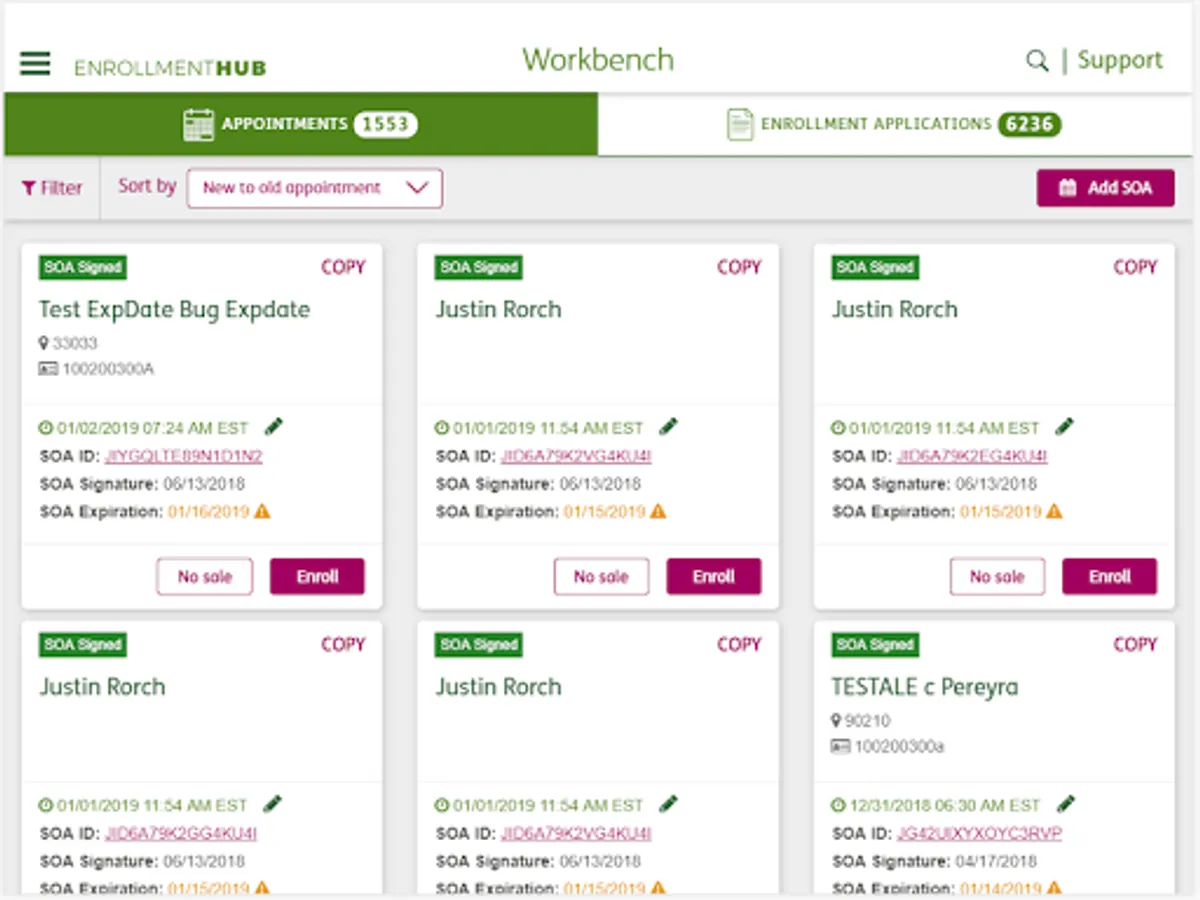Click warning icon next to 01/16/2019 expiration

(262, 511)
